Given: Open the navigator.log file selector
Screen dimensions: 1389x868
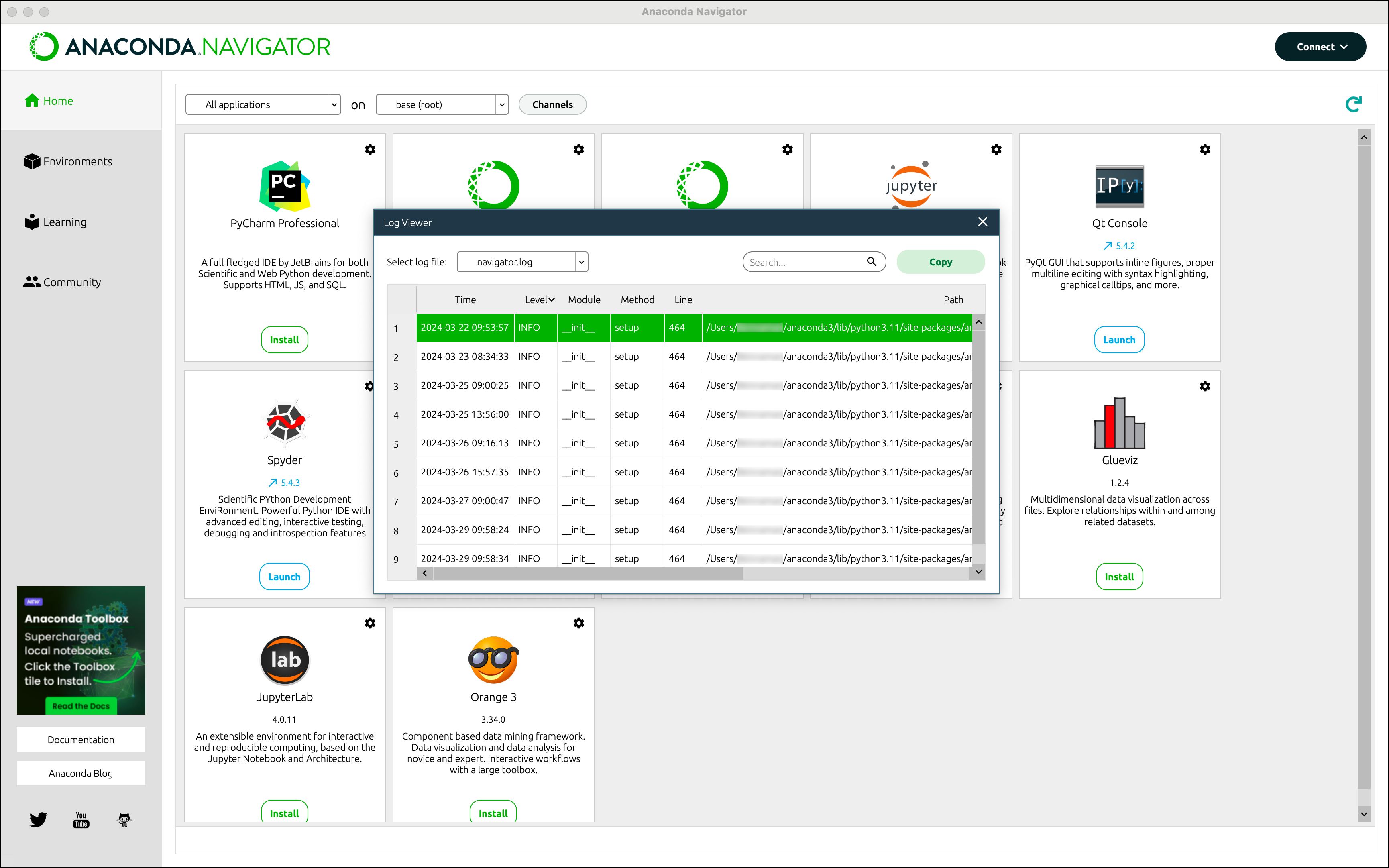Looking at the screenshot, I should 522,262.
